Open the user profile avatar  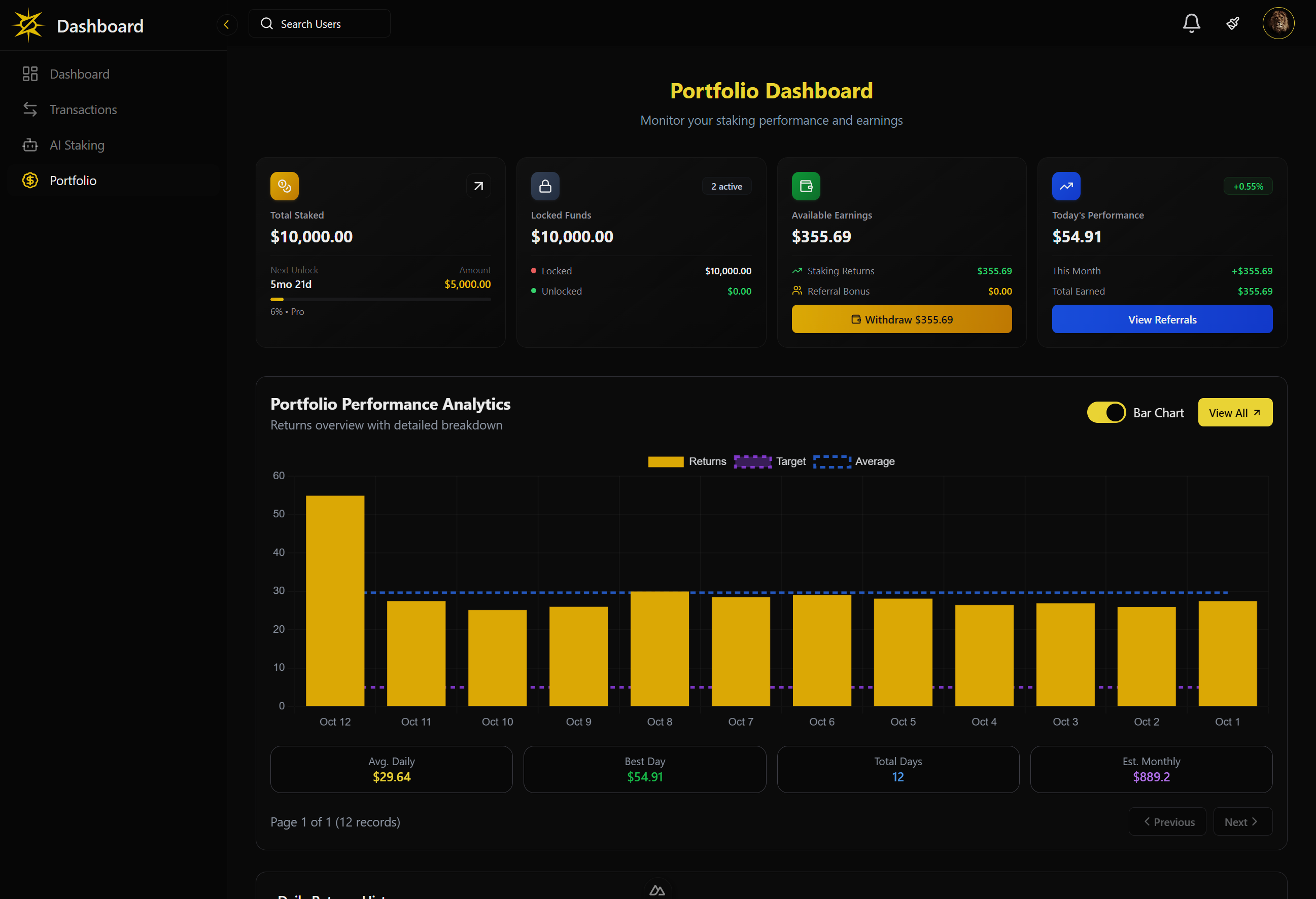pos(1278,24)
